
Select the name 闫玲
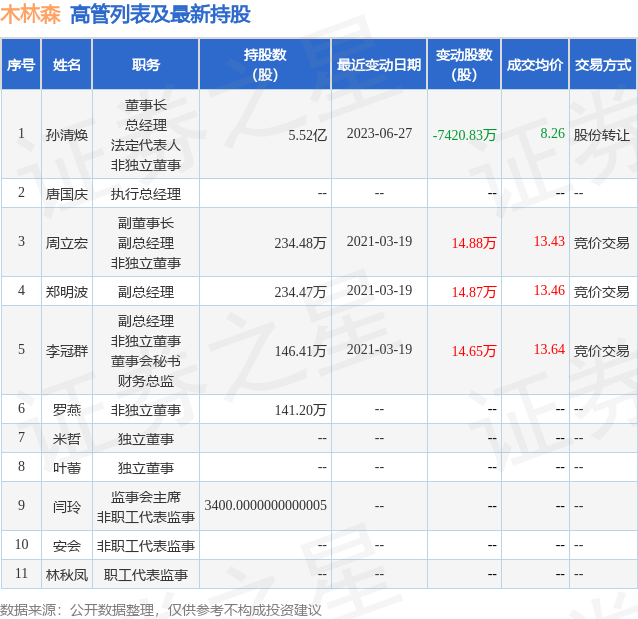click(x=67, y=507)
